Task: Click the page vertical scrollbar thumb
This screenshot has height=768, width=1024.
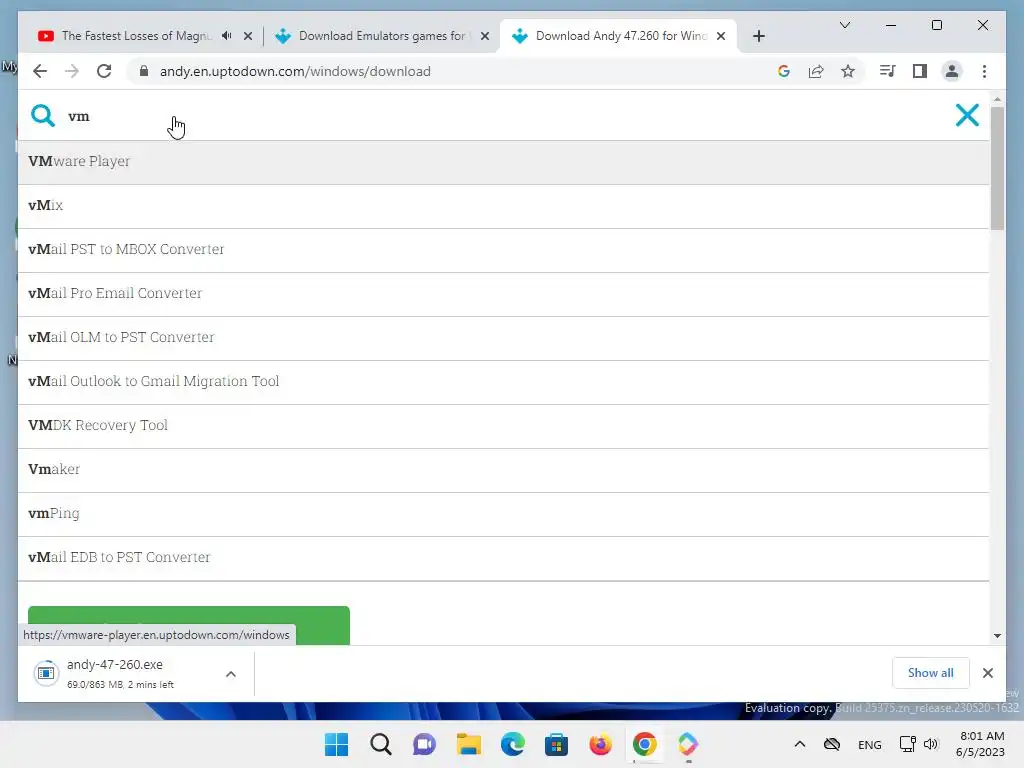Action: click(x=997, y=168)
